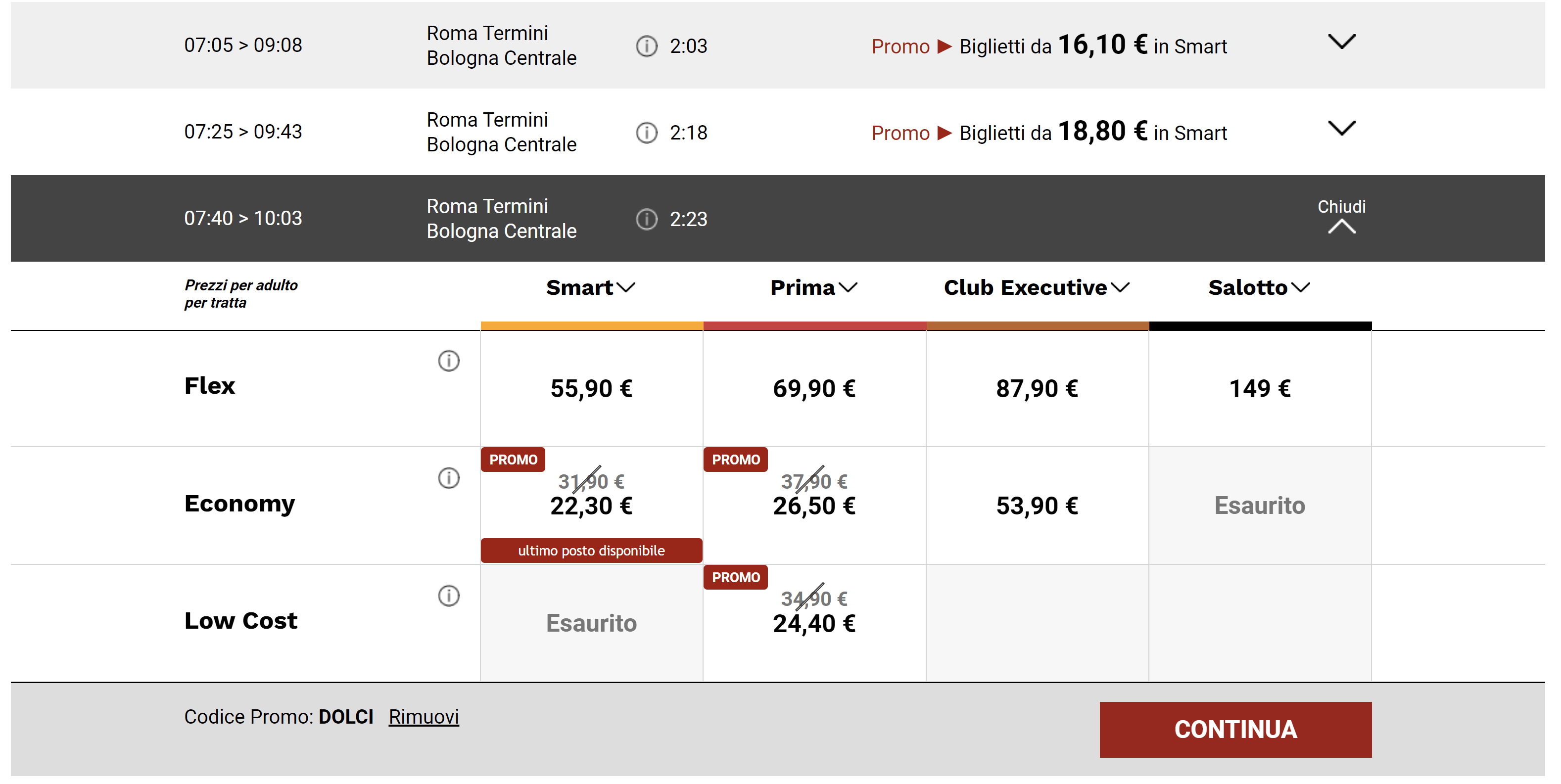Open the Economy fare info icon

tap(448, 478)
